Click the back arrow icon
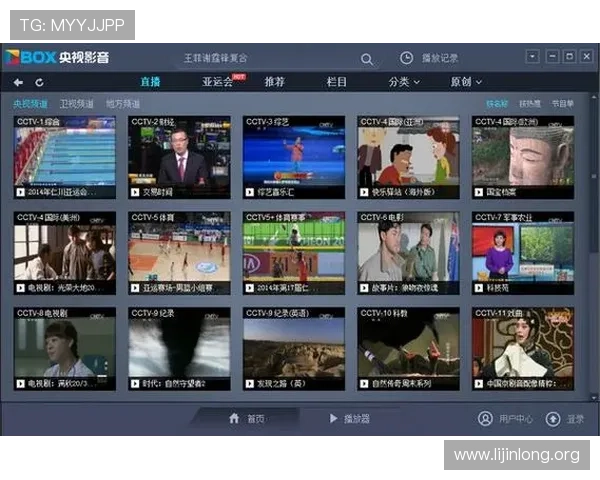 (x=18, y=82)
